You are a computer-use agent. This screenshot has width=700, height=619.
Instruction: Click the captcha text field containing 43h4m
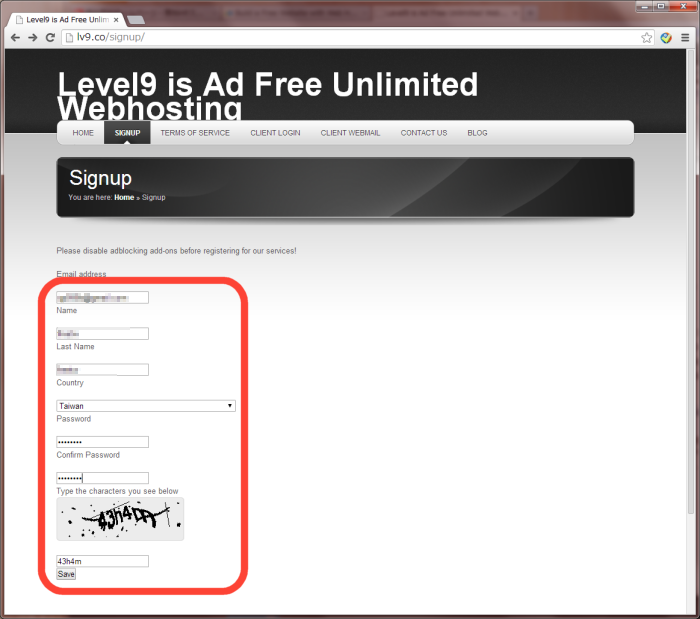[102, 561]
